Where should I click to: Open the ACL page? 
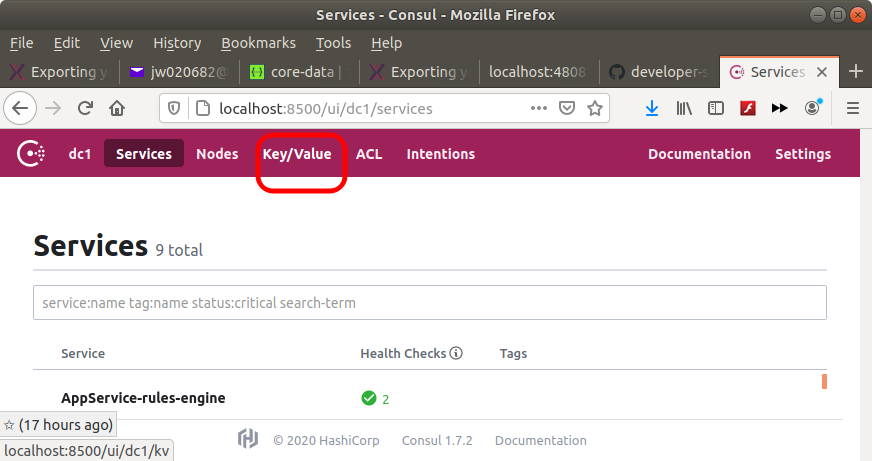(369, 154)
